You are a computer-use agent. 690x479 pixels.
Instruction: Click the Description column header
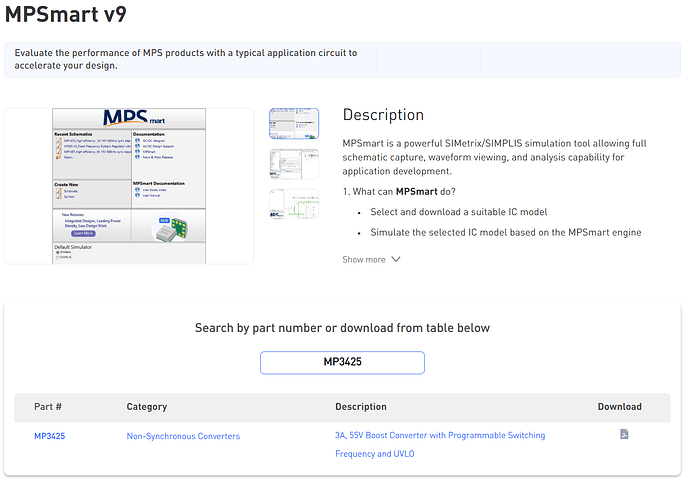361,406
